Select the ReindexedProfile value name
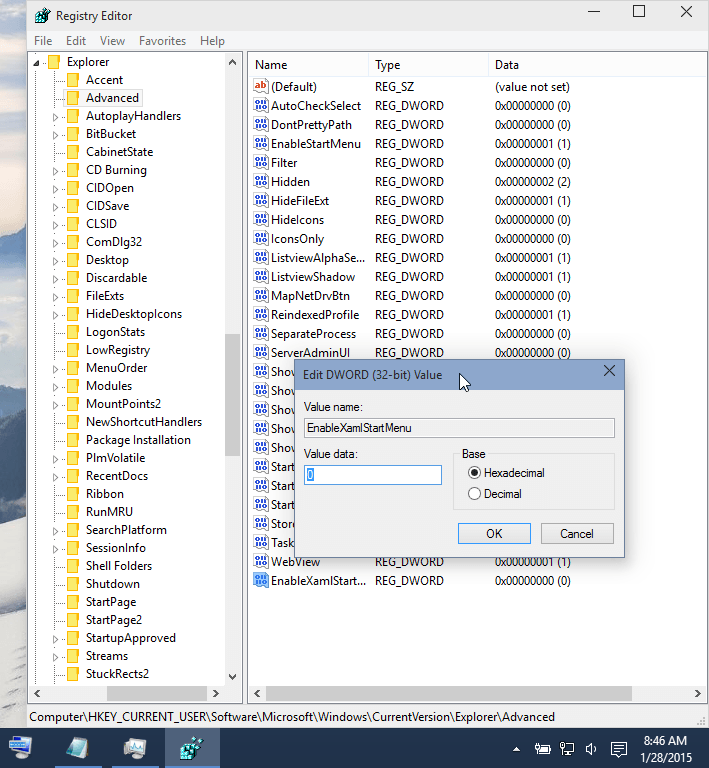Screen dimensions: 709x768 coord(315,315)
